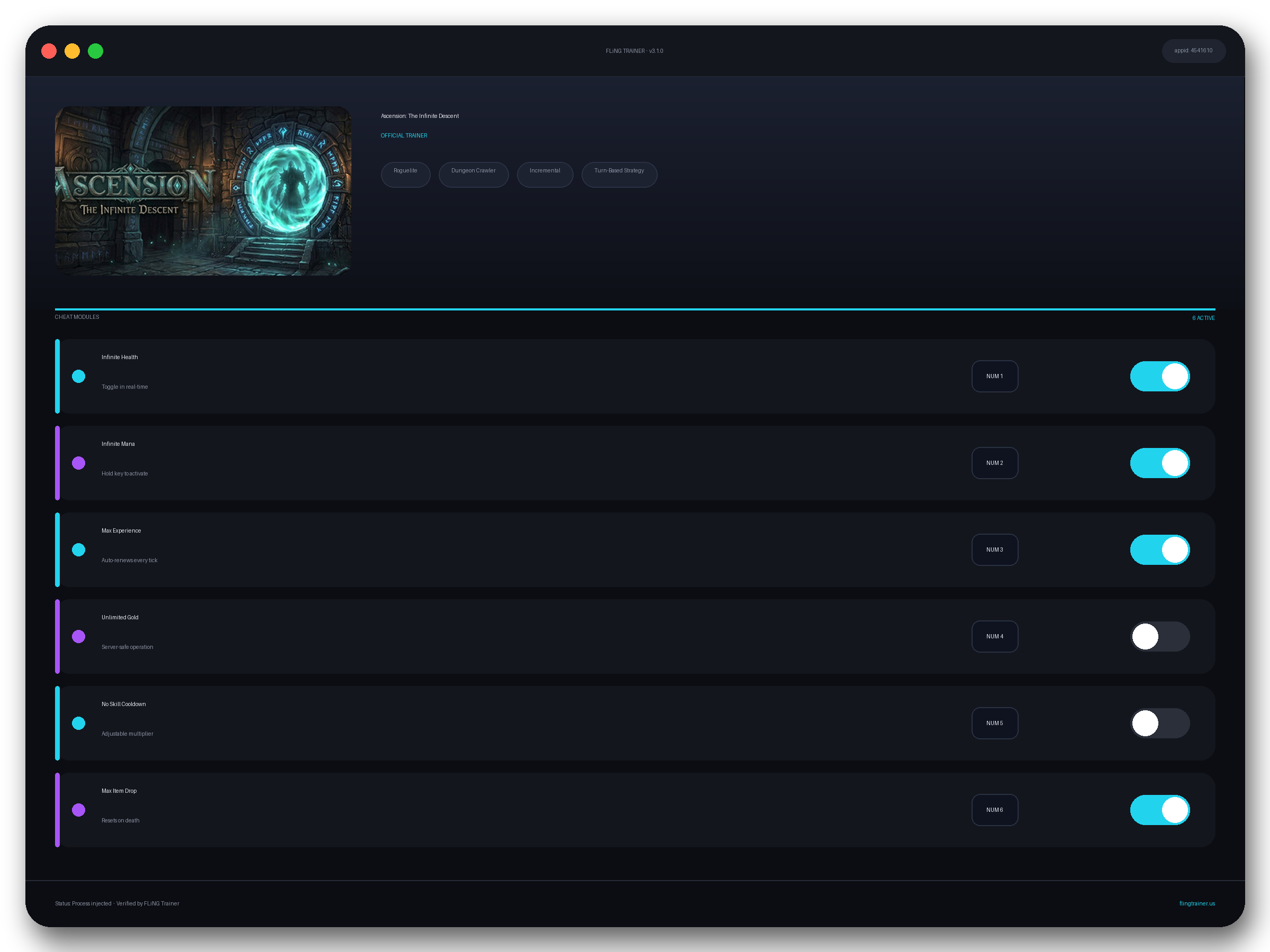
Task: Click the NUM 2 hotkey button
Action: (x=994, y=463)
